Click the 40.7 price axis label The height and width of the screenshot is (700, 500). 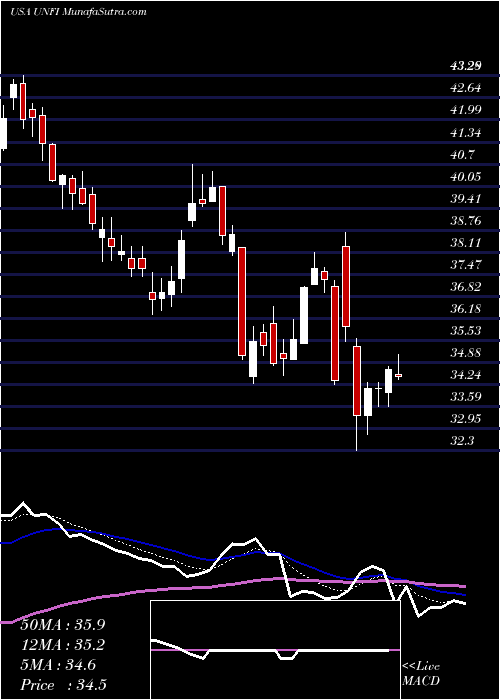(461, 154)
